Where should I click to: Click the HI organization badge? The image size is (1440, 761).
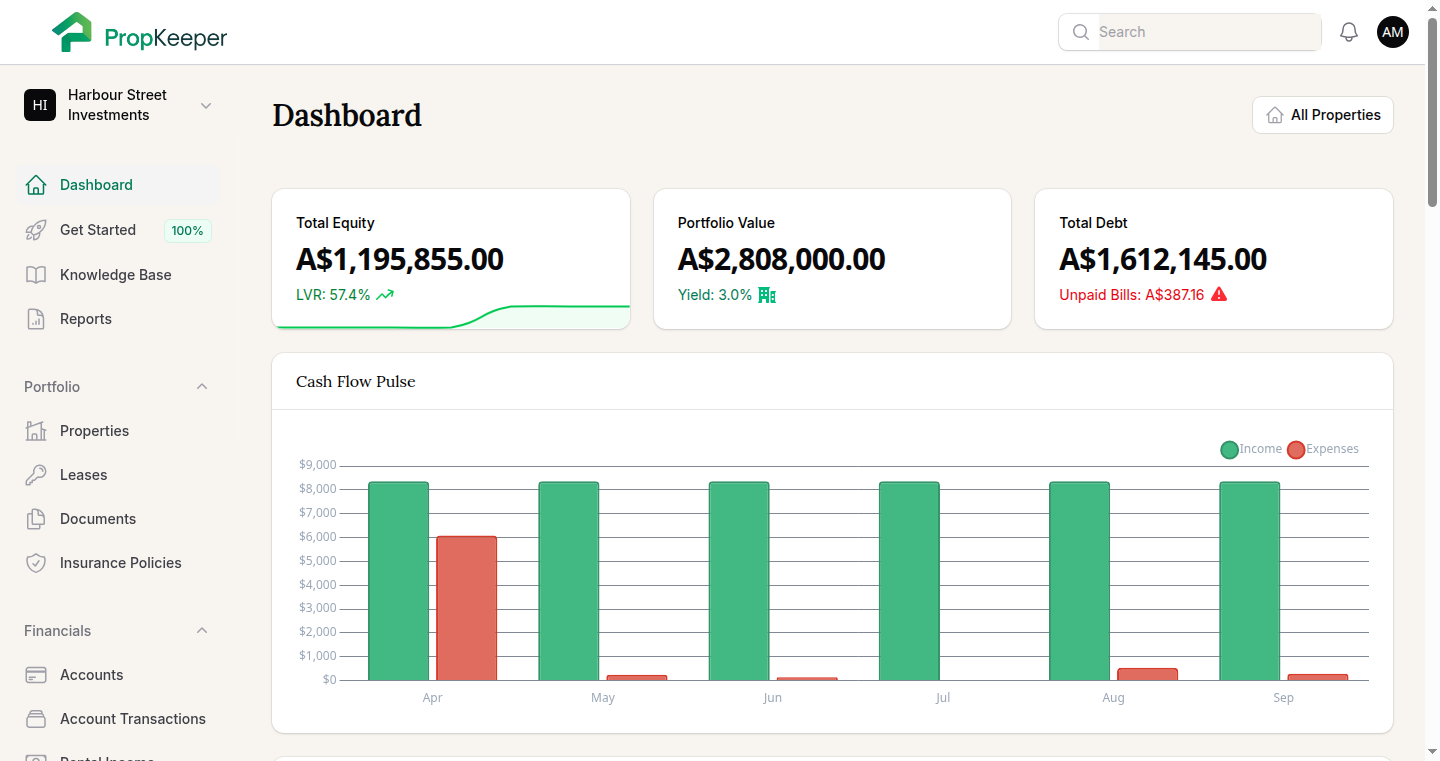(40, 105)
